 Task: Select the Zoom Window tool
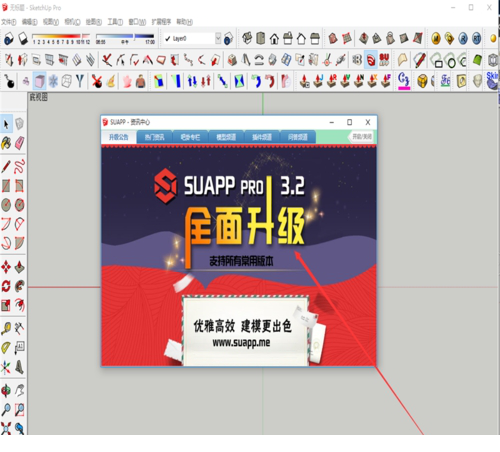tap(19, 409)
